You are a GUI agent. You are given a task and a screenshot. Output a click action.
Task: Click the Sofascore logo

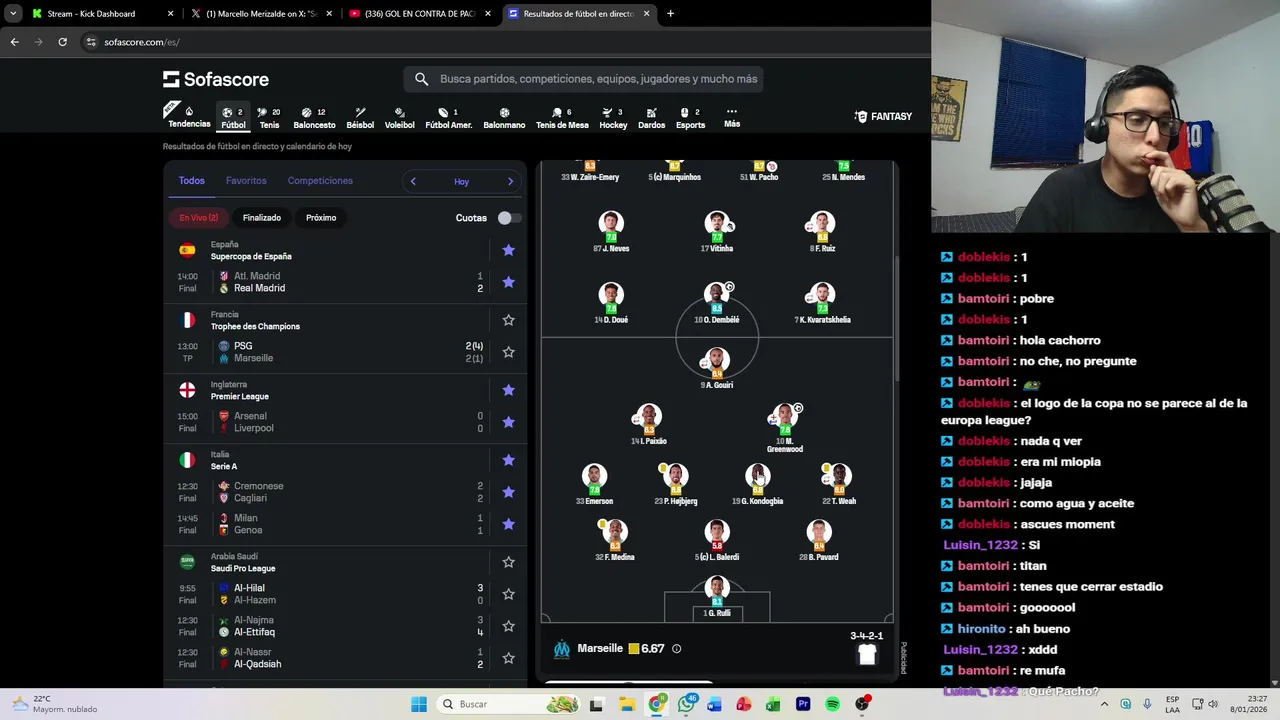(216, 79)
